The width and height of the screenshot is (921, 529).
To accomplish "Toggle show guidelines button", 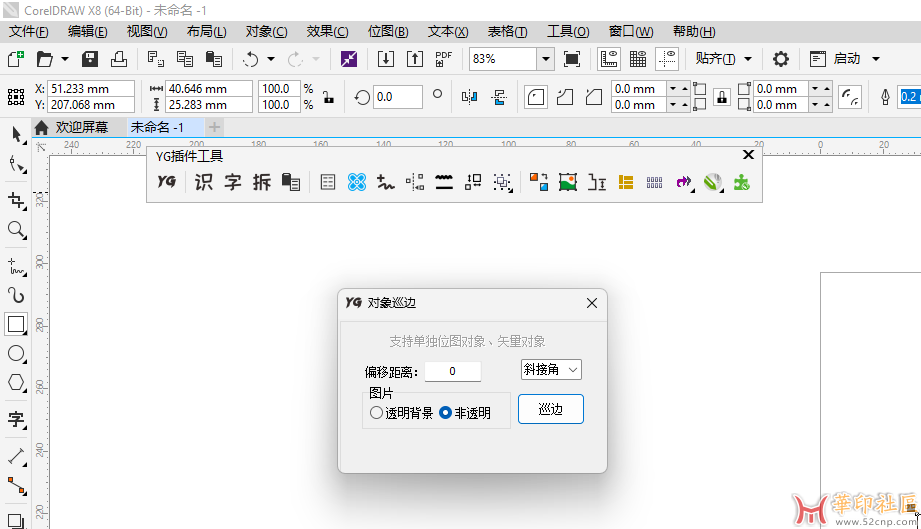I will point(667,59).
